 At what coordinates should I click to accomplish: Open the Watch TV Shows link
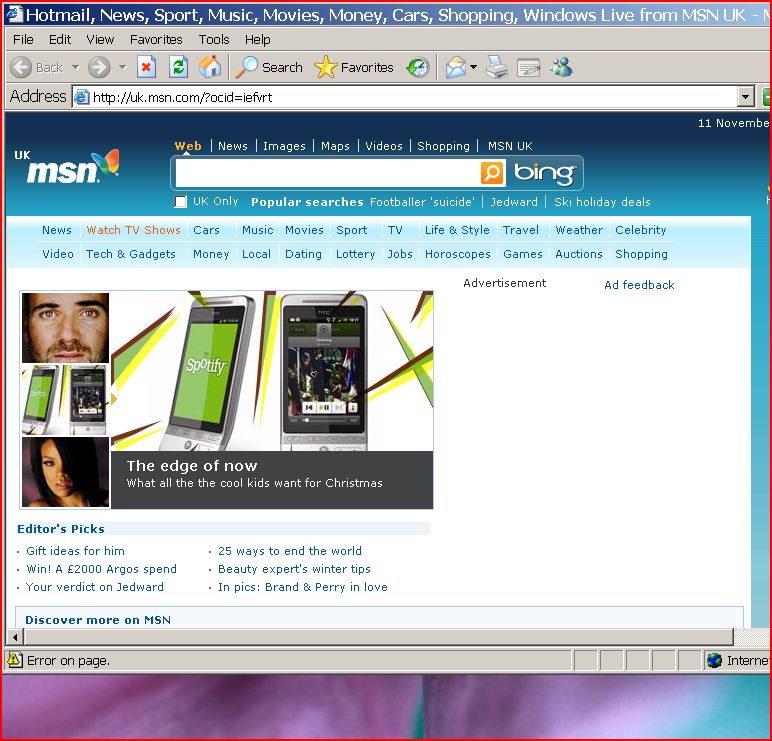[133, 230]
